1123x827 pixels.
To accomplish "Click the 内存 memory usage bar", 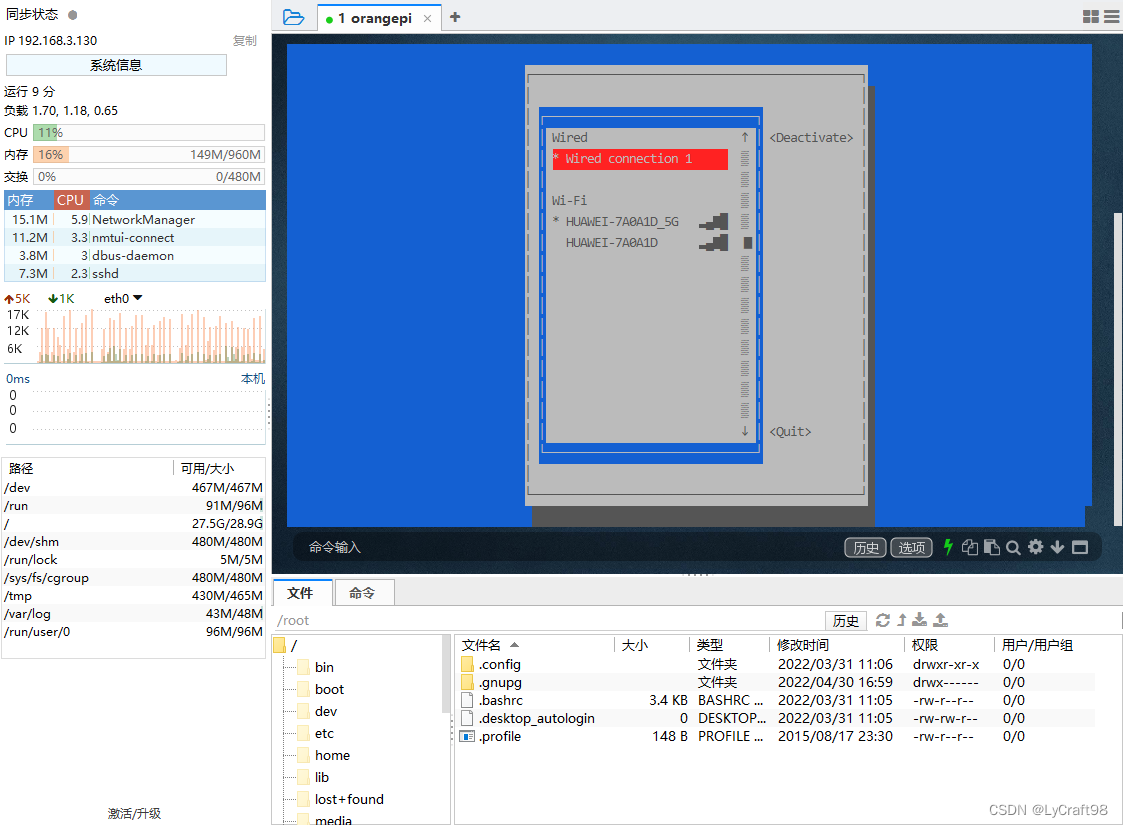I will pos(149,155).
